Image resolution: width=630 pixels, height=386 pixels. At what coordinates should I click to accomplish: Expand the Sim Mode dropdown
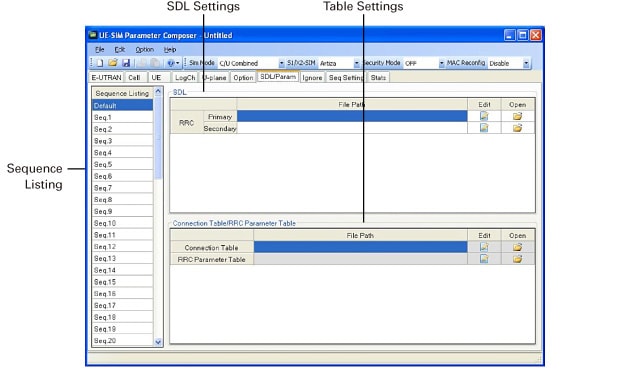coord(281,63)
